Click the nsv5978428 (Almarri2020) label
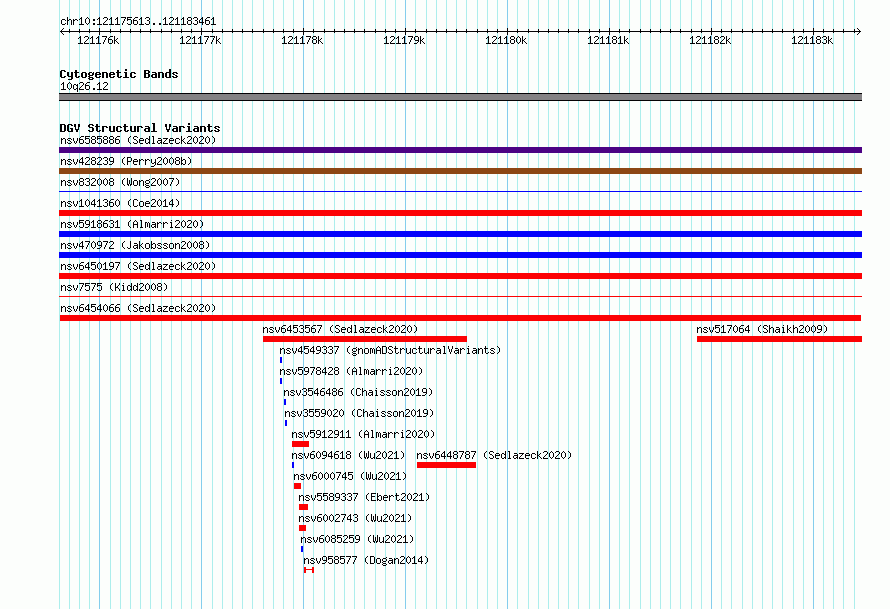Viewport: 890px width, 609px height. 351,371
